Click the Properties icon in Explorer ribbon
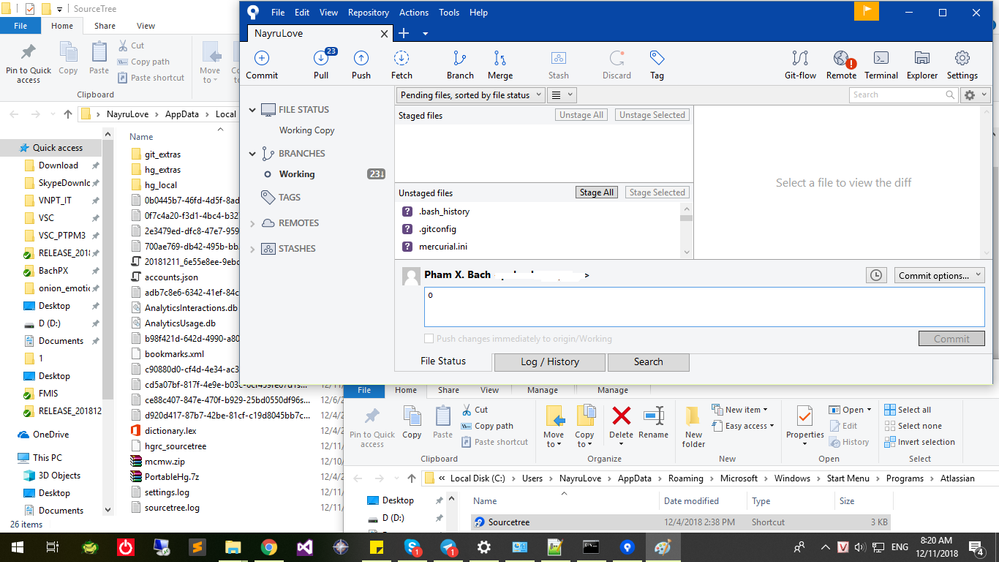 pos(805,426)
